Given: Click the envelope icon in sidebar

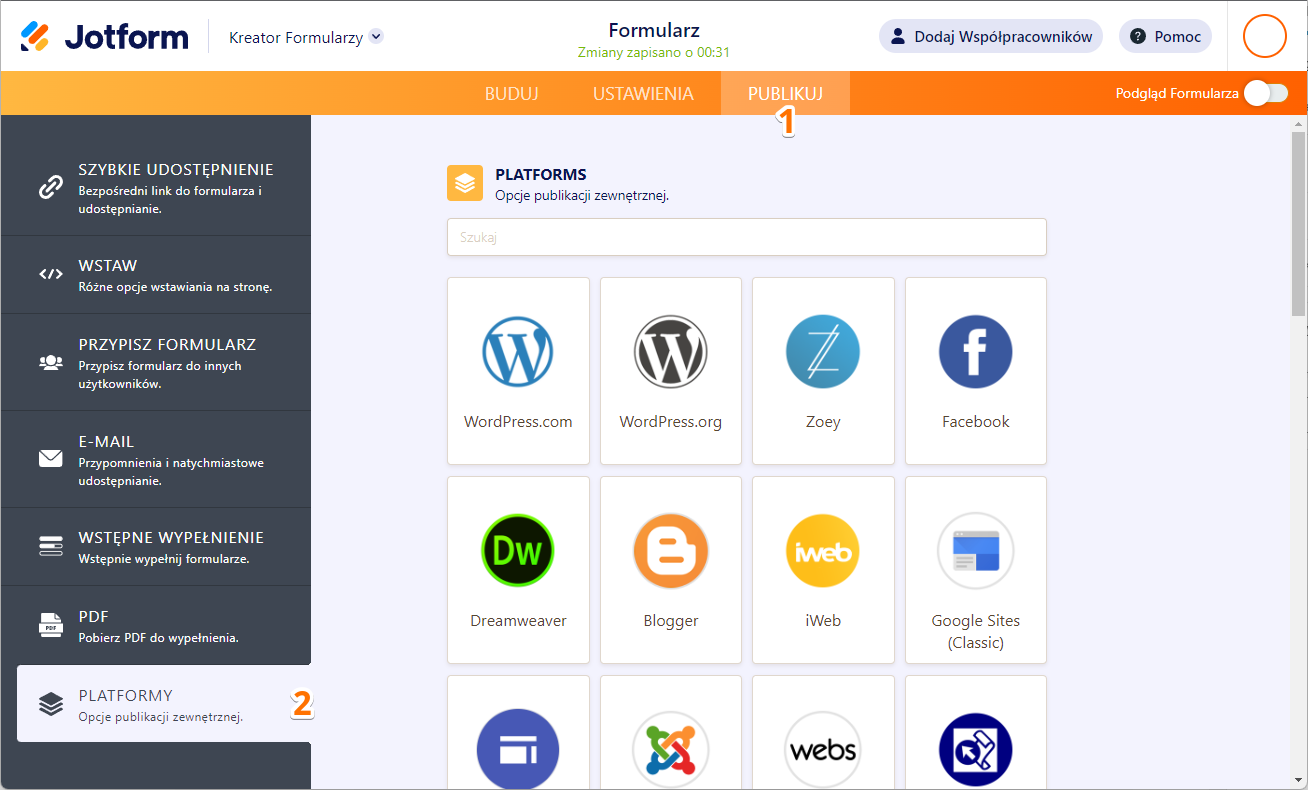Looking at the screenshot, I should pos(51,459).
